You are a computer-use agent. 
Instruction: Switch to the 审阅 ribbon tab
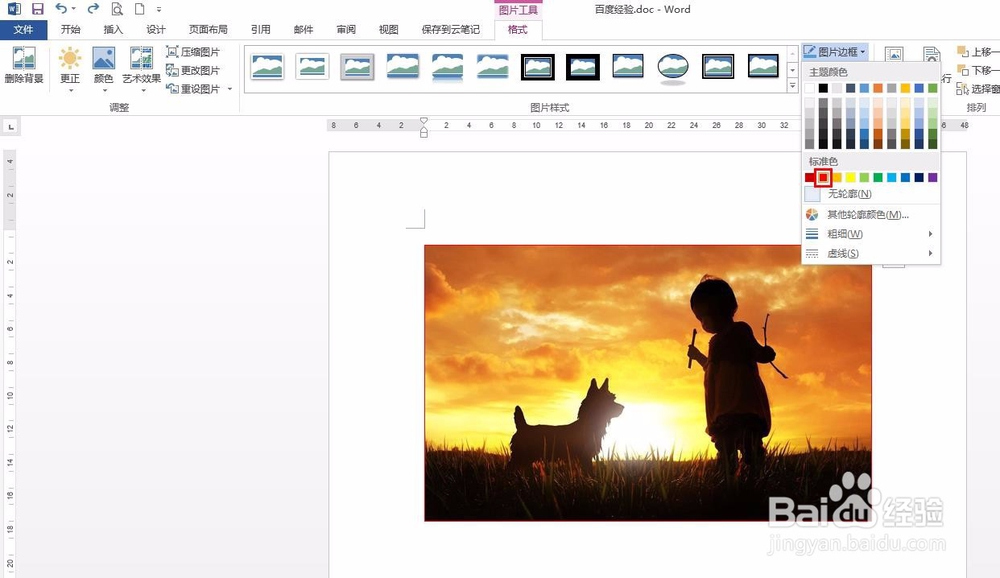346,29
